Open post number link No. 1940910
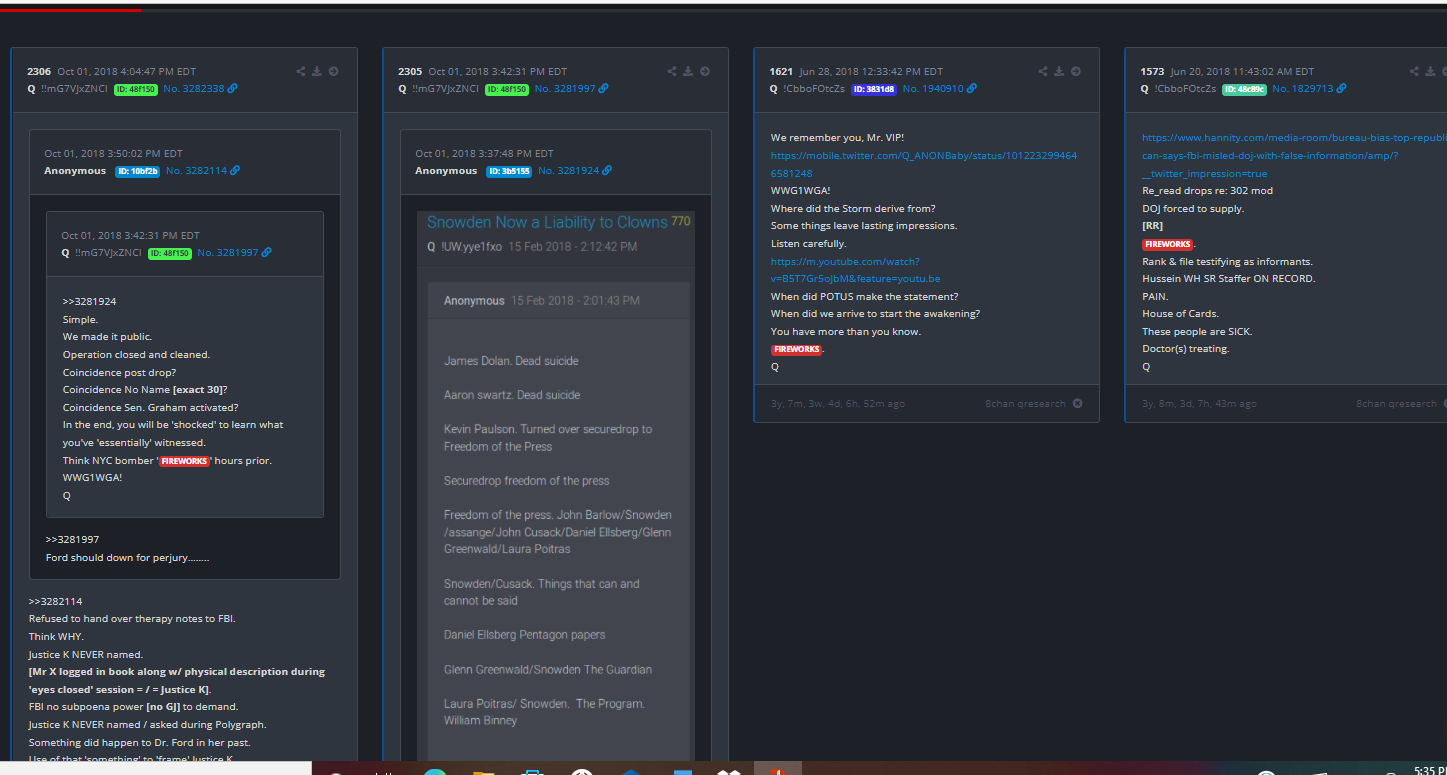1447x775 pixels. (x=933, y=89)
